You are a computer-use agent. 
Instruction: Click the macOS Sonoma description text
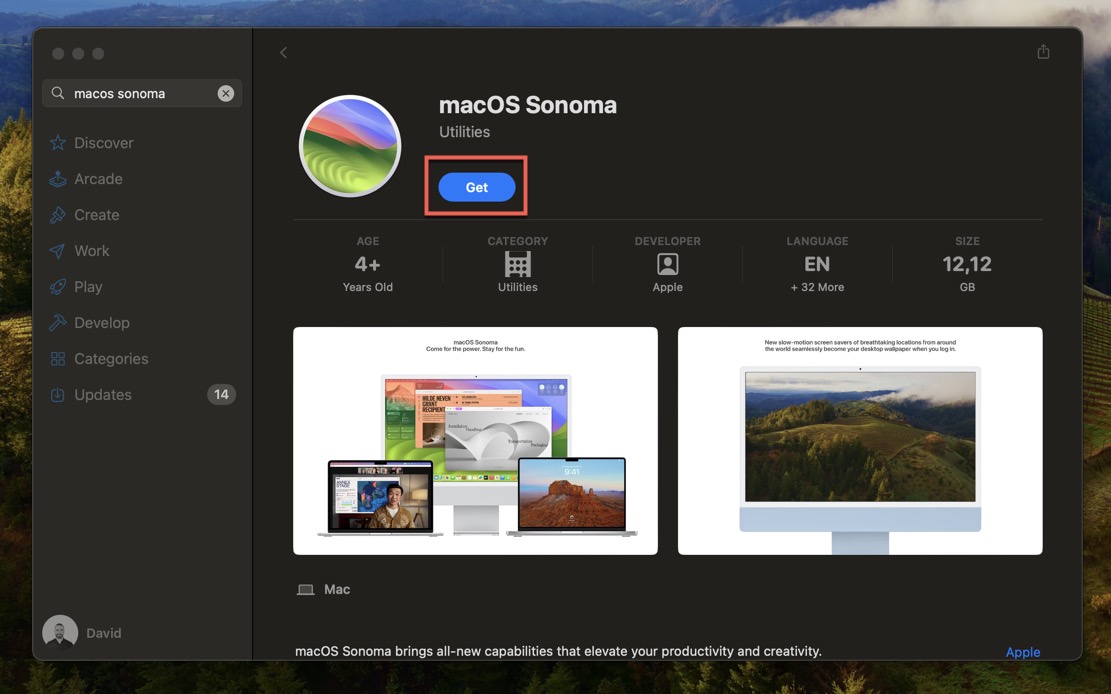point(558,651)
